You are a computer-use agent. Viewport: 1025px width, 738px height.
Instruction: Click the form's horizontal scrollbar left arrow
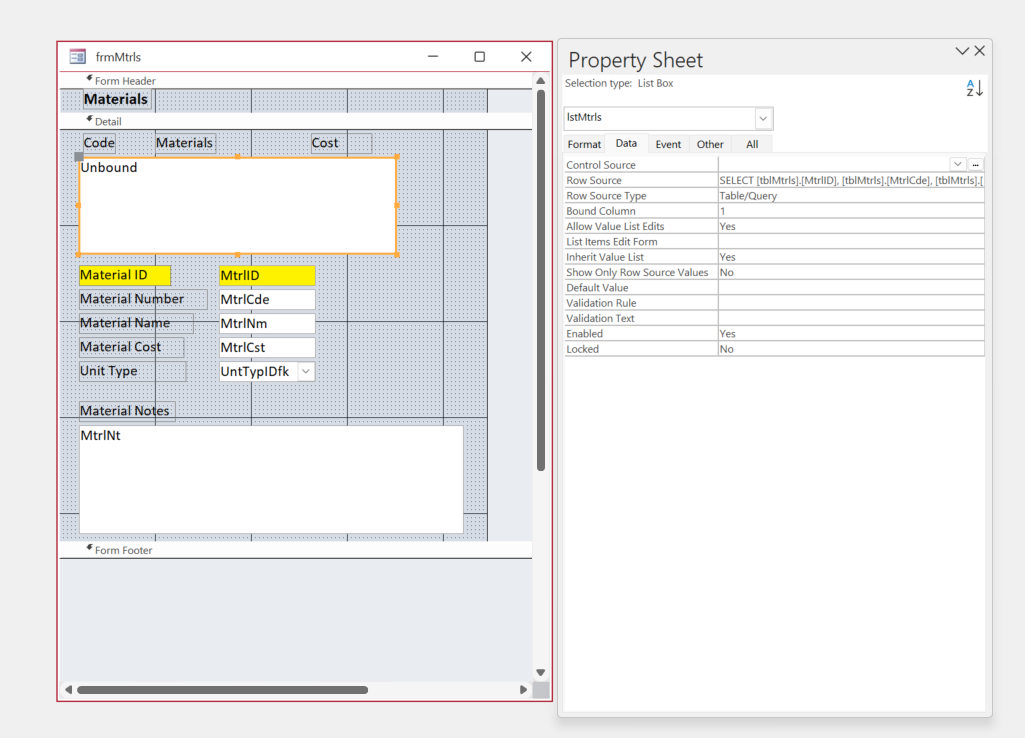[69, 690]
